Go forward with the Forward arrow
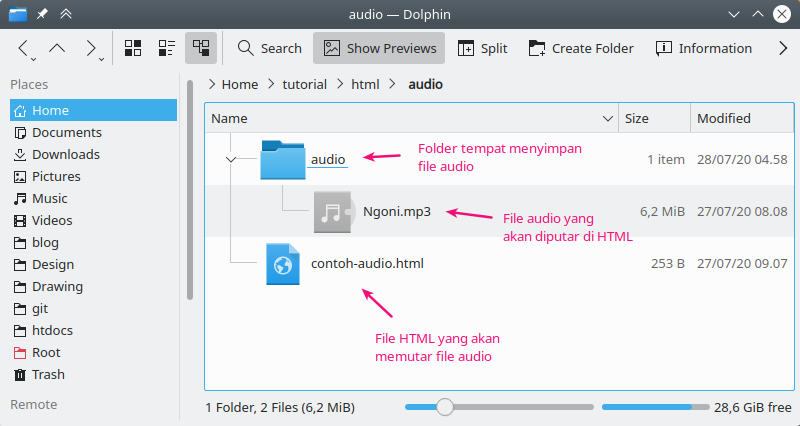The height and width of the screenshot is (426, 800). click(90, 48)
